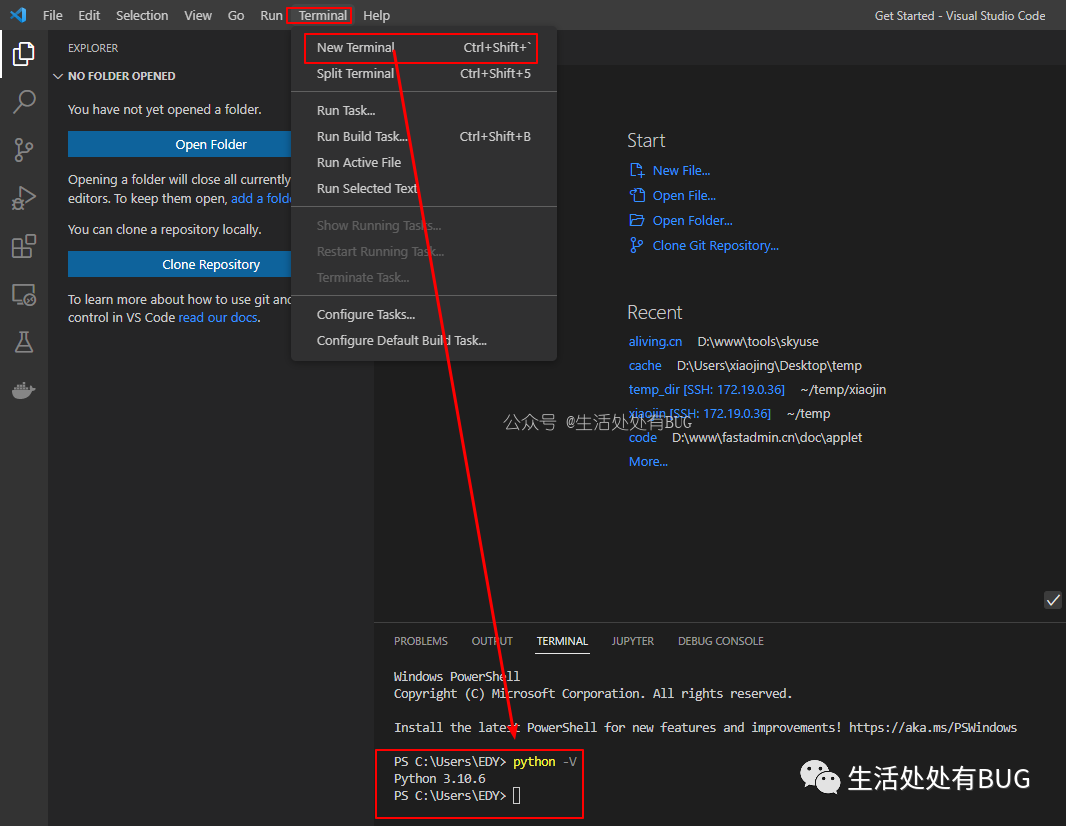This screenshot has width=1066, height=826.
Task: Select the Search icon in activity bar
Action: coord(24,101)
